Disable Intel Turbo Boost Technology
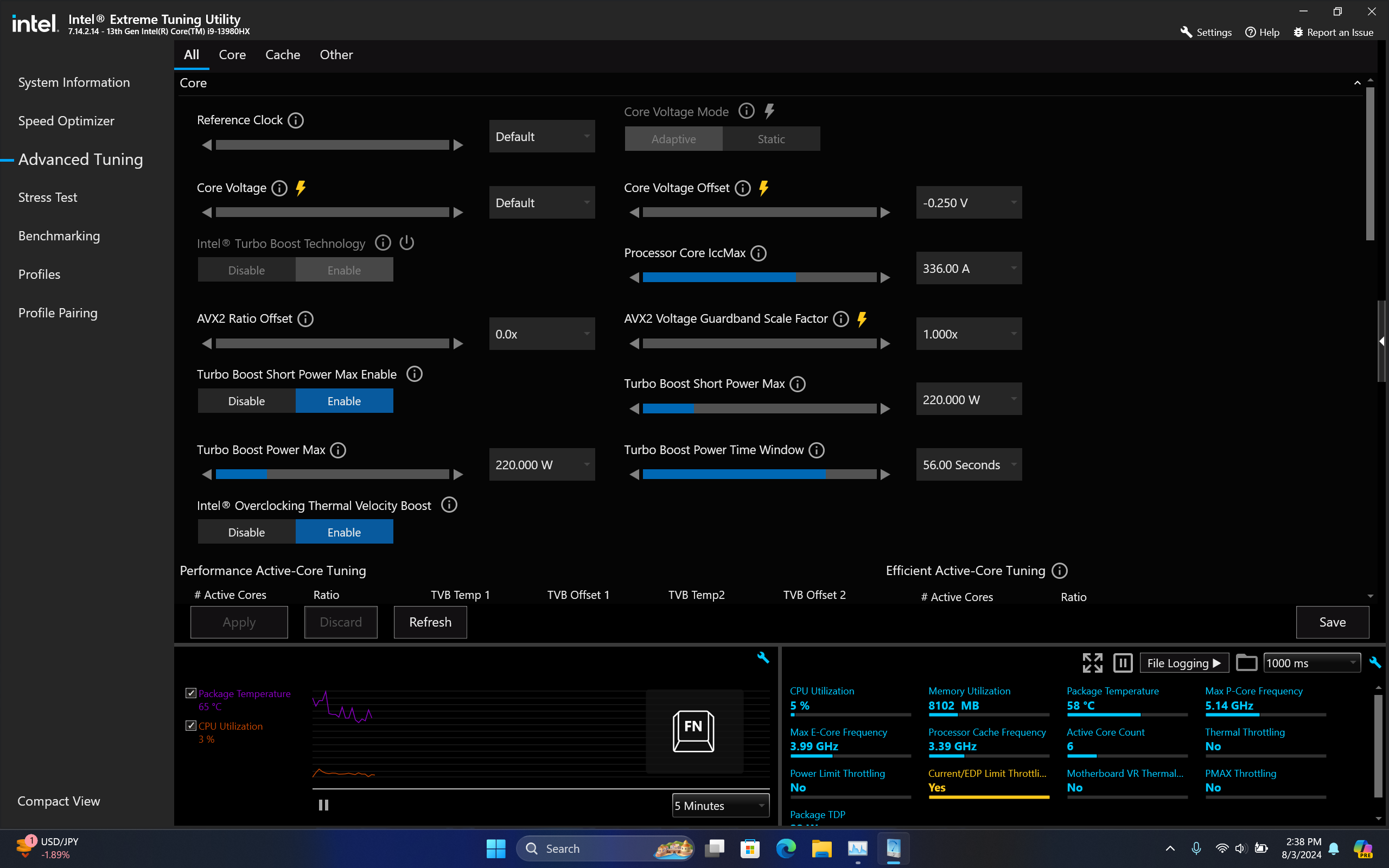This screenshot has width=1389, height=868. pos(247,270)
